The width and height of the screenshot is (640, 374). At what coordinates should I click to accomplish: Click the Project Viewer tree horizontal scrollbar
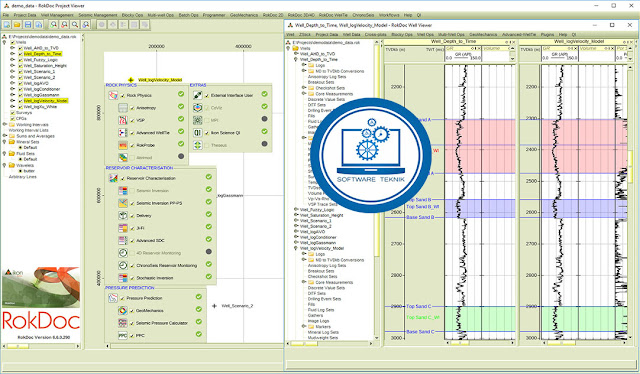(41, 346)
